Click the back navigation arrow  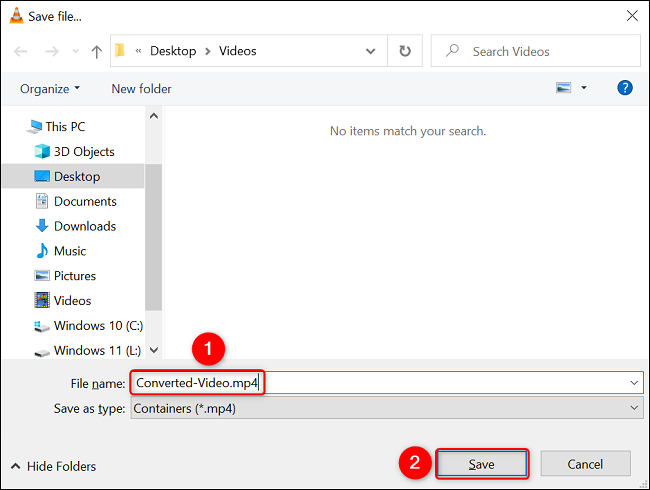(20, 51)
